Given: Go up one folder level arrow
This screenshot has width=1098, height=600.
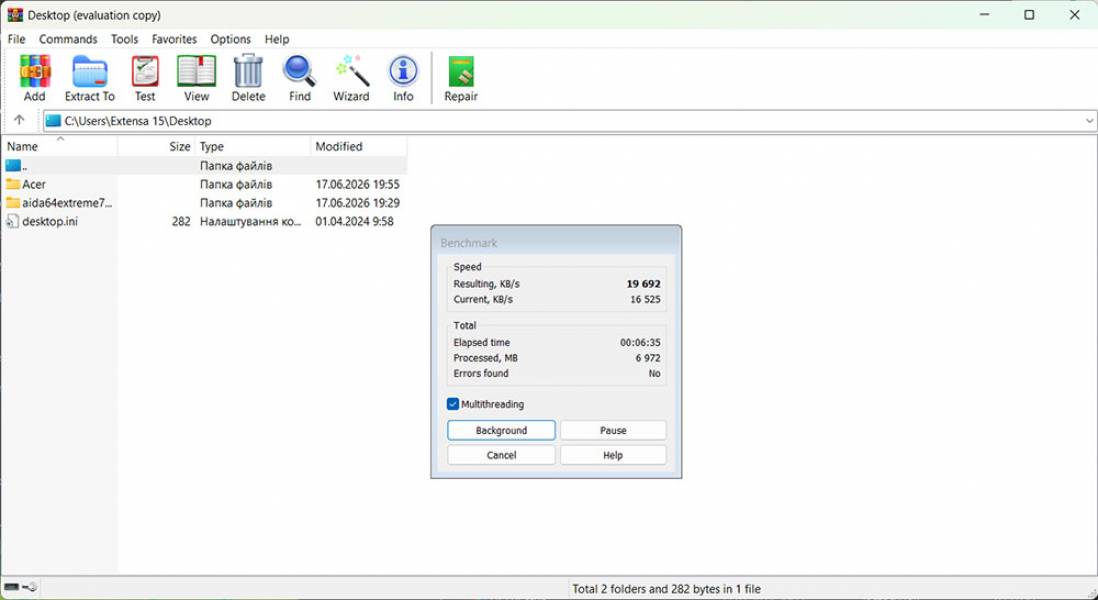Looking at the screenshot, I should [19, 120].
